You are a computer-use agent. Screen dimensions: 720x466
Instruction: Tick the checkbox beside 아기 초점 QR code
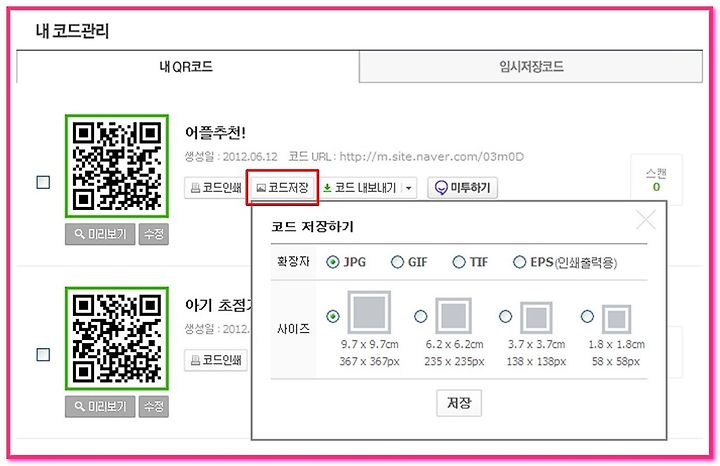point(43,354)
